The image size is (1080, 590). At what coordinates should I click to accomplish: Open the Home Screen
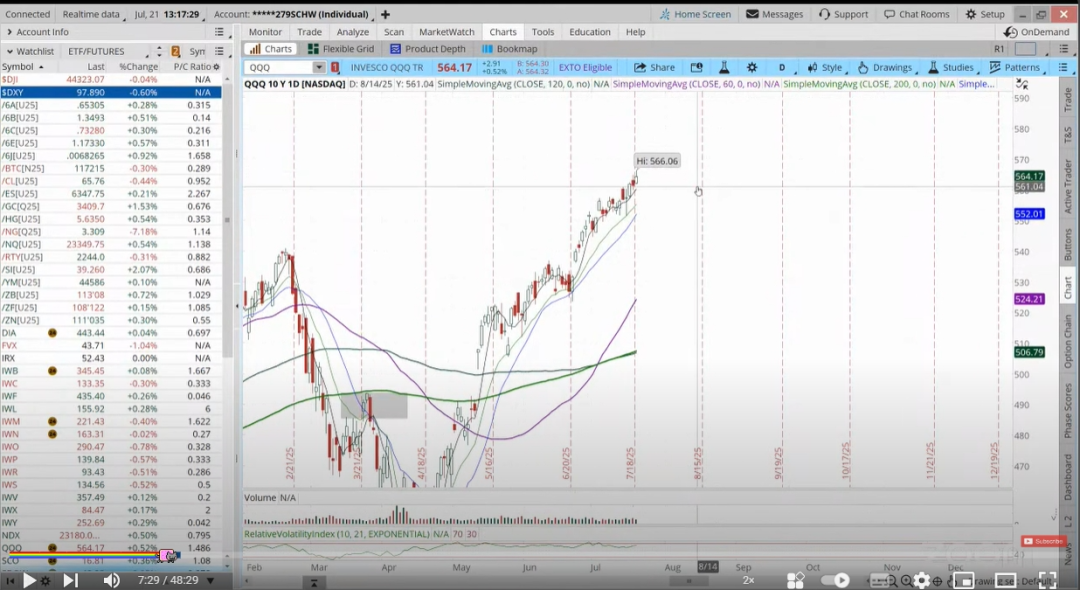pyautogui.click(x=695, y=14)
